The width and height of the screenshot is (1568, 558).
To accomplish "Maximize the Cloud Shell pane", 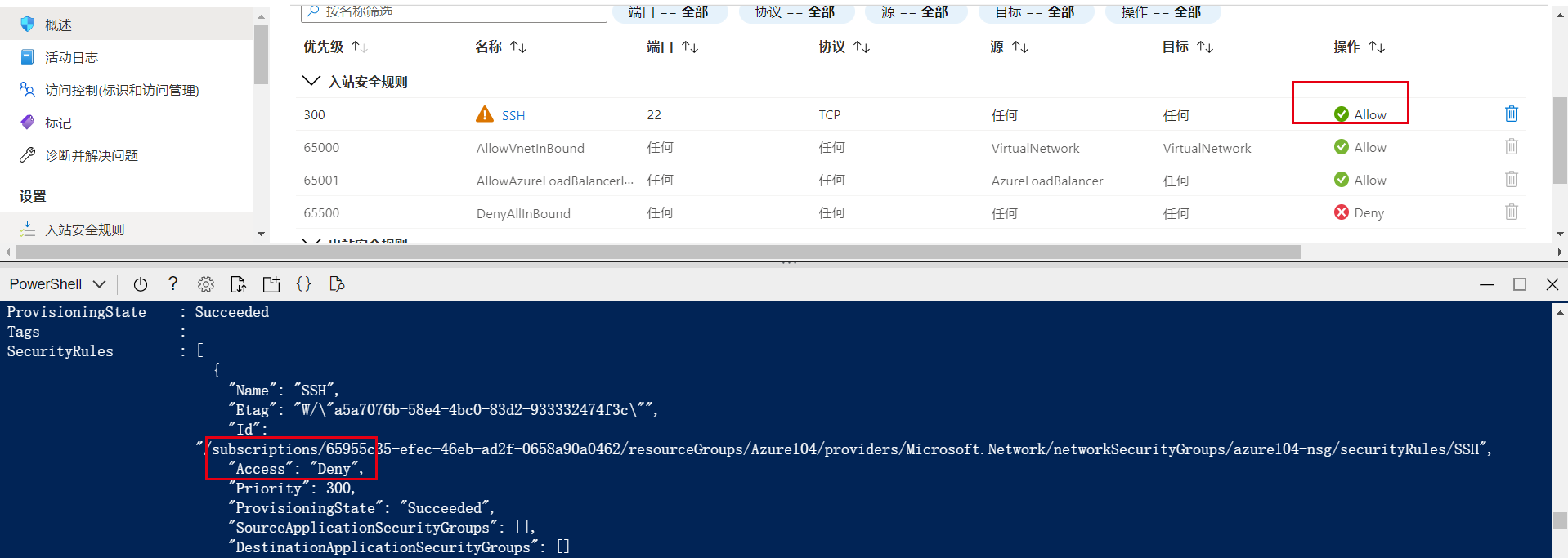I will (x=1520, y=284).
